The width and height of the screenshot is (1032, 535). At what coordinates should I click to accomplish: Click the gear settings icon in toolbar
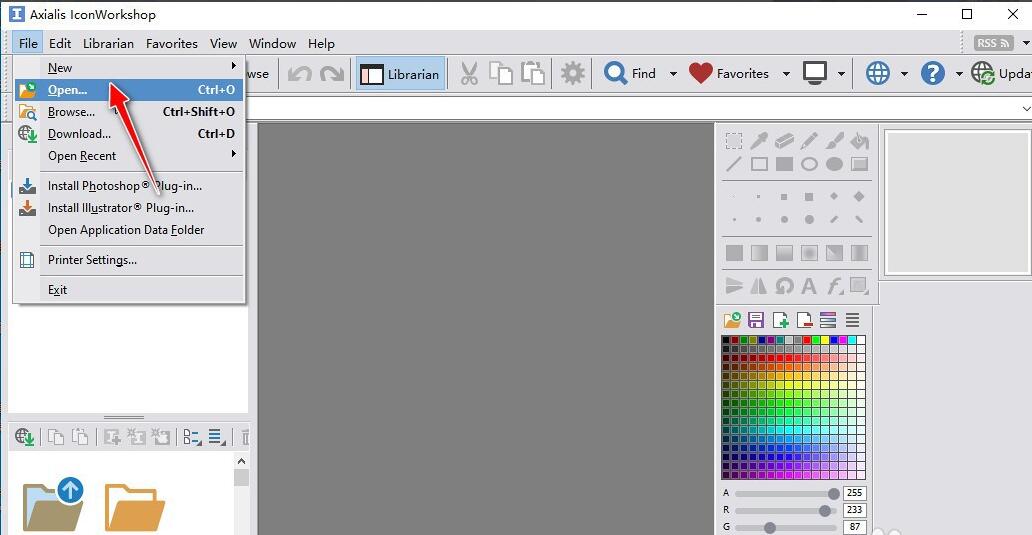point(572,74)
